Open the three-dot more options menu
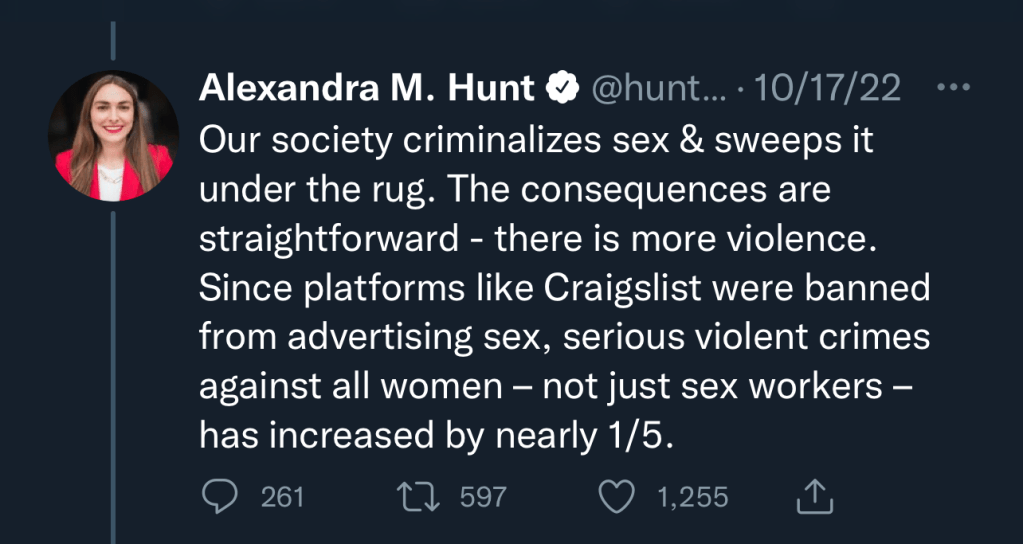 953,88
